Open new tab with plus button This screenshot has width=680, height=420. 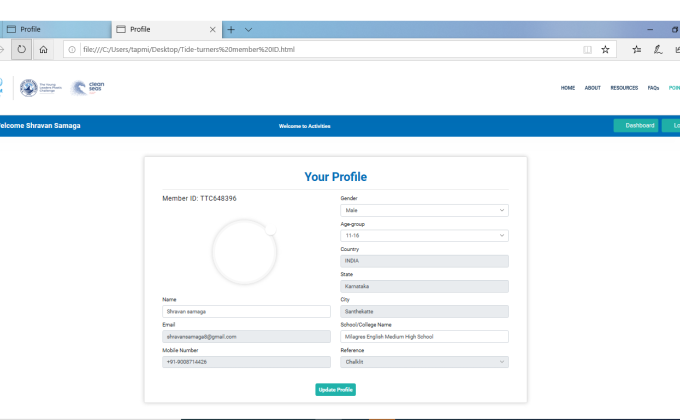pyautogui.click(x=231, y=29)
